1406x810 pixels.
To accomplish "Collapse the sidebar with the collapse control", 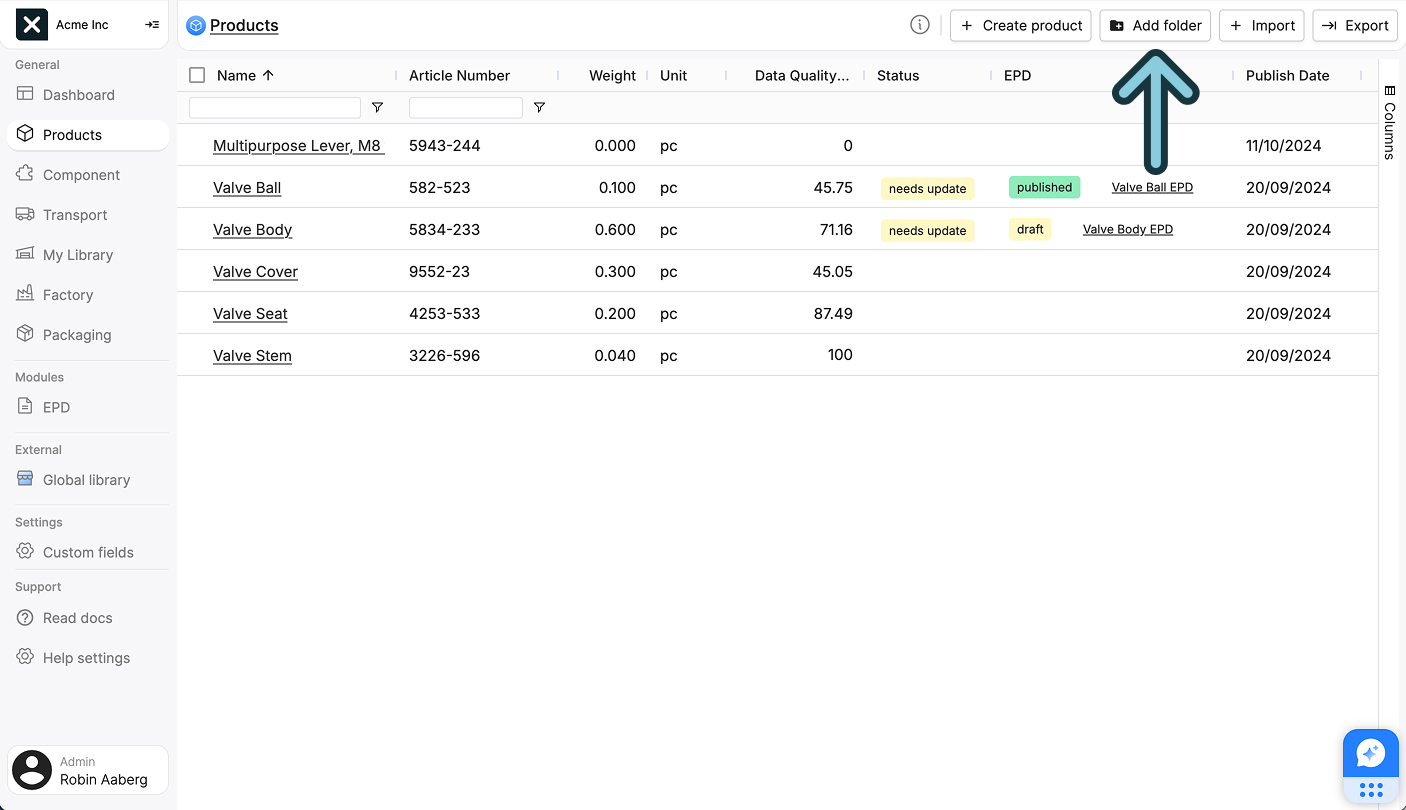I will [x=152, y=24].
